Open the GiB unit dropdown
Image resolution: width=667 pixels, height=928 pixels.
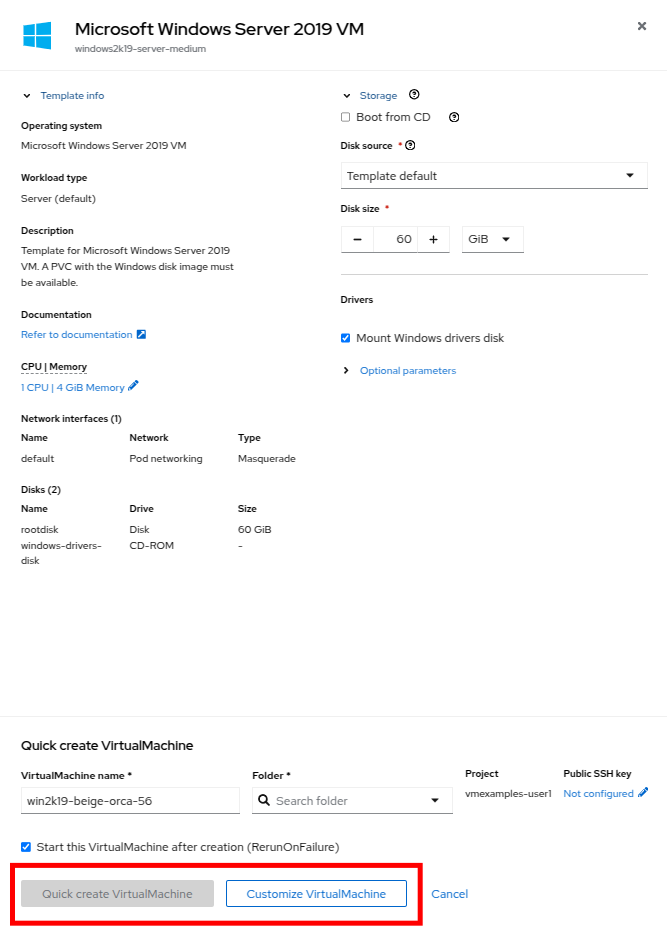(492, 240)
